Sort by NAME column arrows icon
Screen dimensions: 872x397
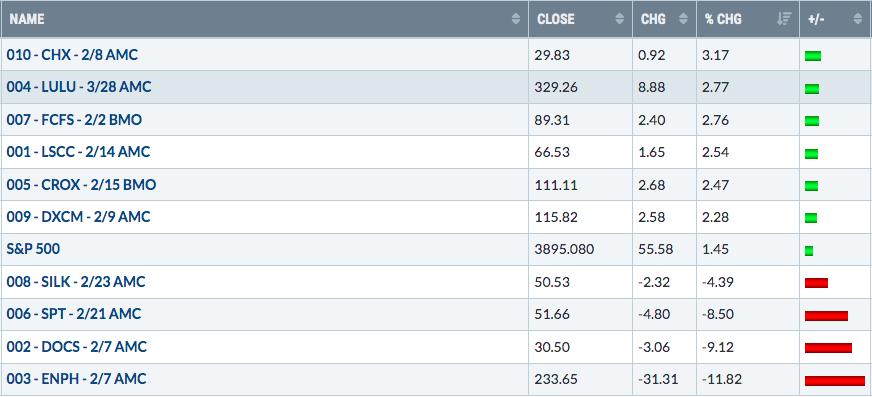[x=516, y=19]
